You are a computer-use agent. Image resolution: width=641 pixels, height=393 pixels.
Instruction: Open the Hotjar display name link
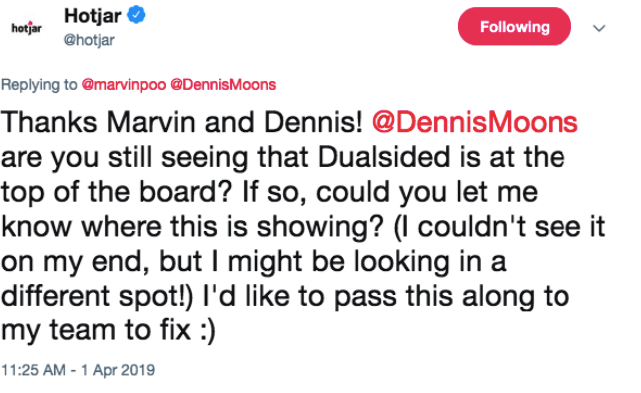[92, 16]
